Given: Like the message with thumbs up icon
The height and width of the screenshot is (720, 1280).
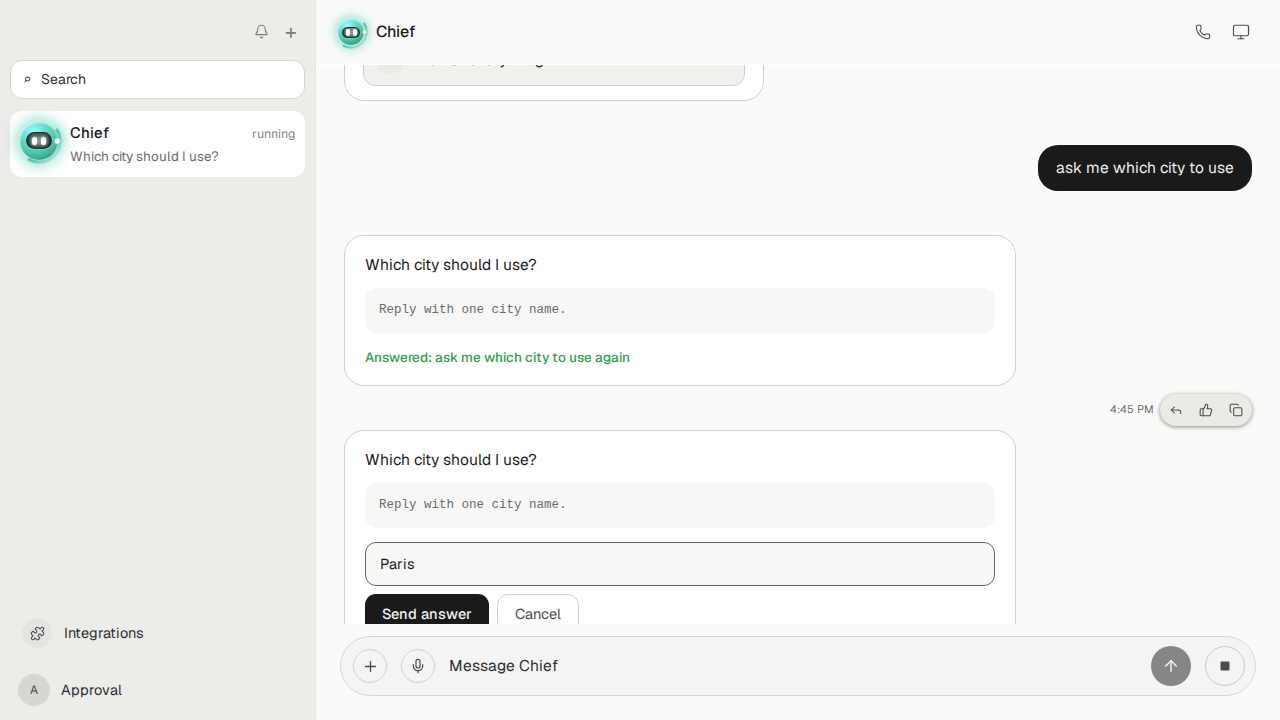Looking at the screenshot, I should point(1206,410).
